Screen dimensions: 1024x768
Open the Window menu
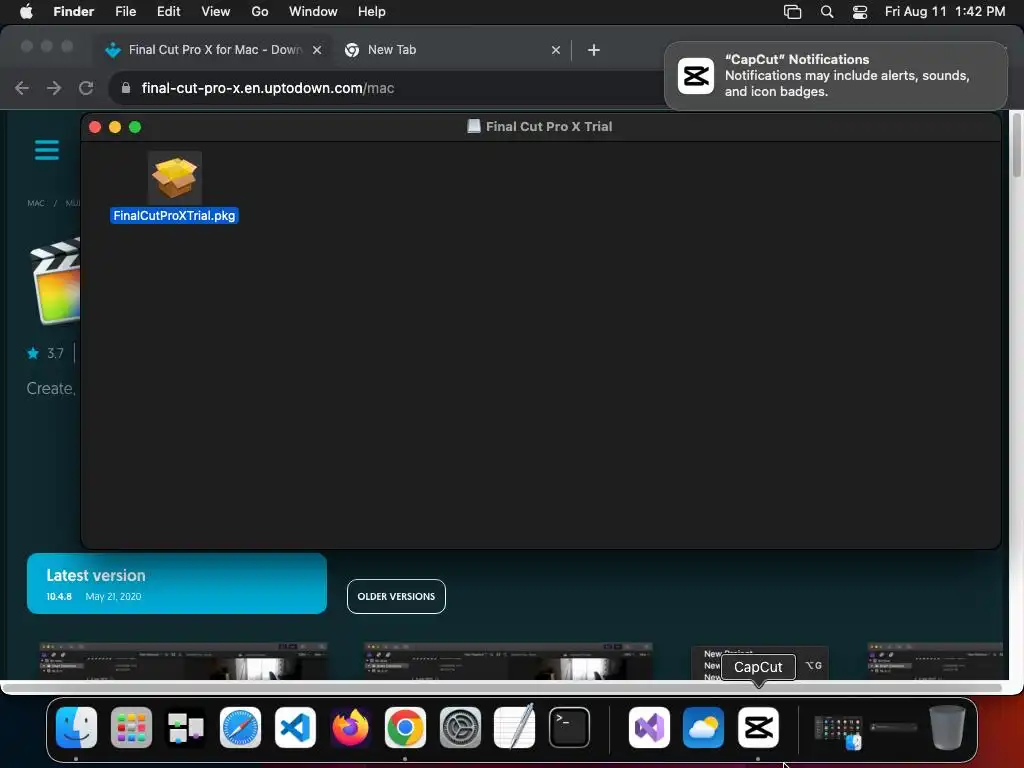coord(313,12)
